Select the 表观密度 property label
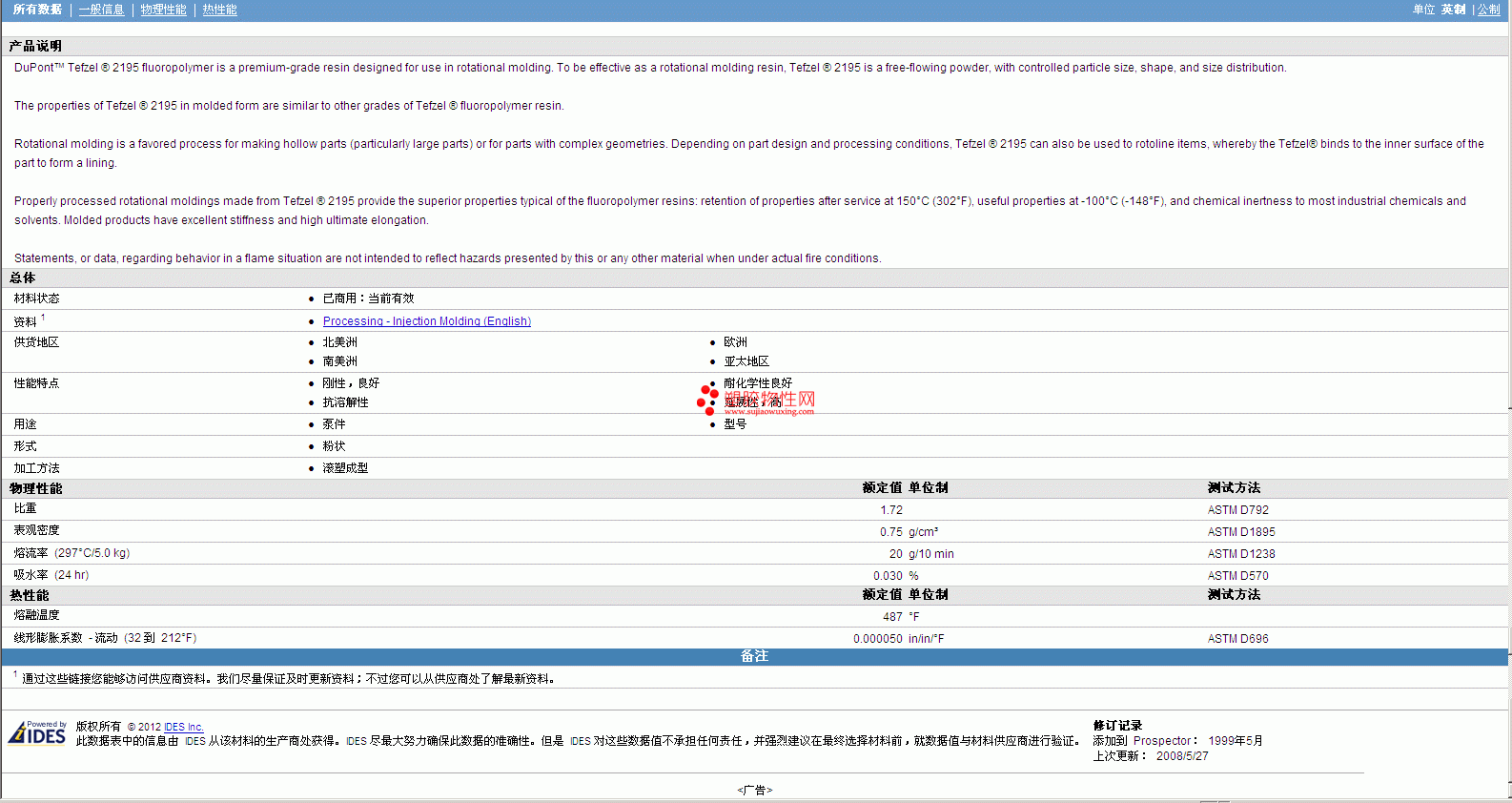The width and height of the screenshot is (1512, 803). click(36, 530)
